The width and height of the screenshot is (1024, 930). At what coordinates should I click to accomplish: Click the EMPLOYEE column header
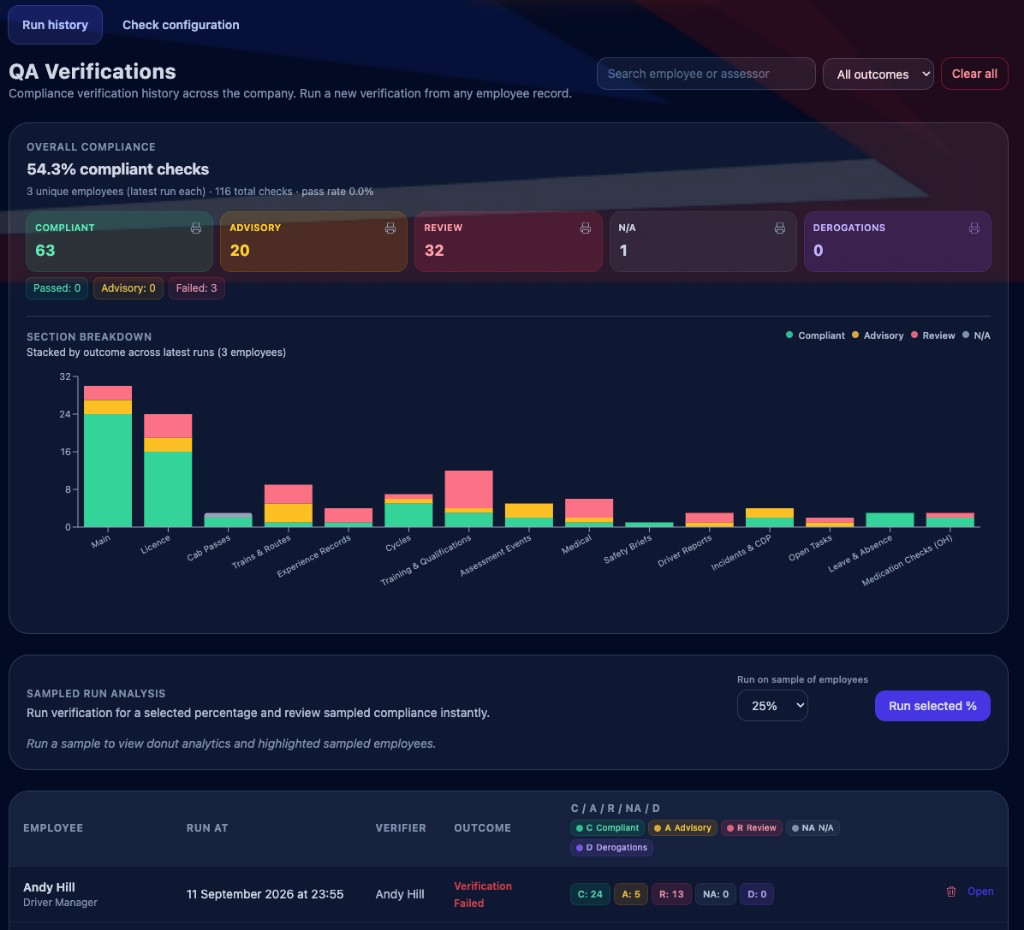pos(53,827)
